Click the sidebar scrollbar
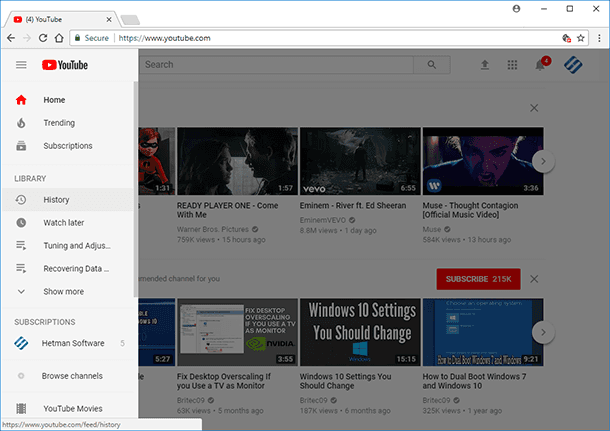The height and width of the screenshot is (431, 610). pos(136,189)
